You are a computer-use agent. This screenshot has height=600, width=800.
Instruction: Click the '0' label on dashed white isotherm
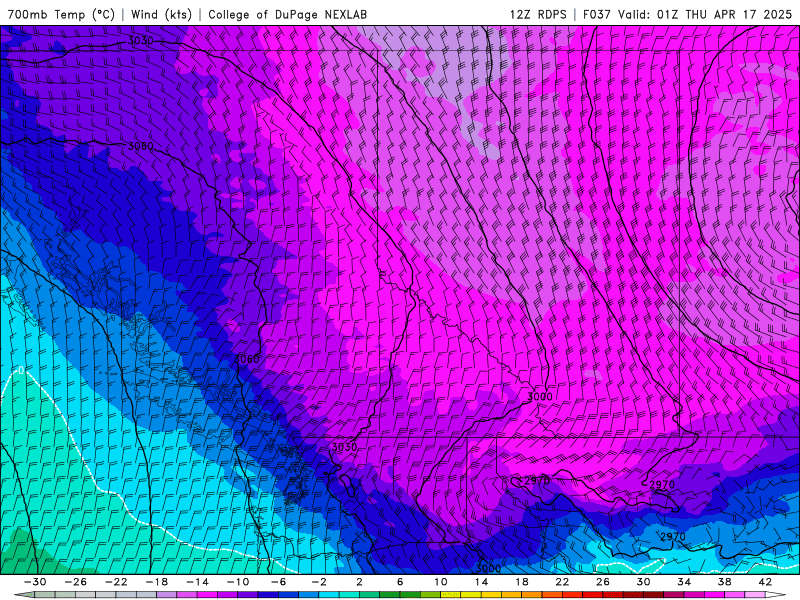pyautogui.click(x=21, y=370)
